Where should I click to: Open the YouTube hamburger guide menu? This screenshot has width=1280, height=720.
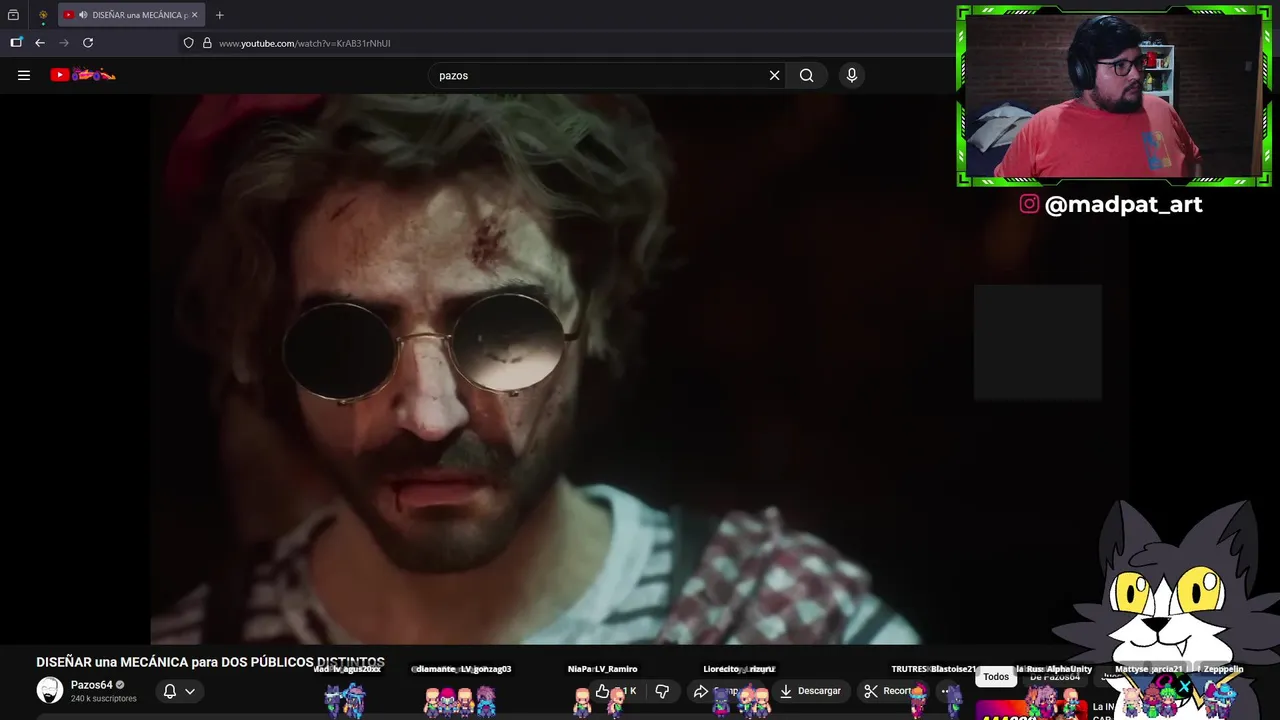(x=24, y=75)
